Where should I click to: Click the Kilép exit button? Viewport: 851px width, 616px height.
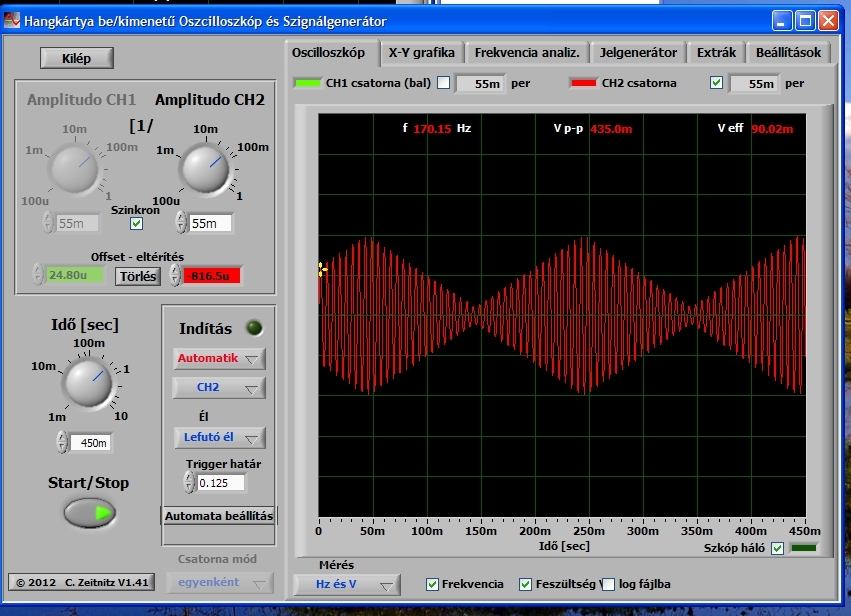point(77,58)
